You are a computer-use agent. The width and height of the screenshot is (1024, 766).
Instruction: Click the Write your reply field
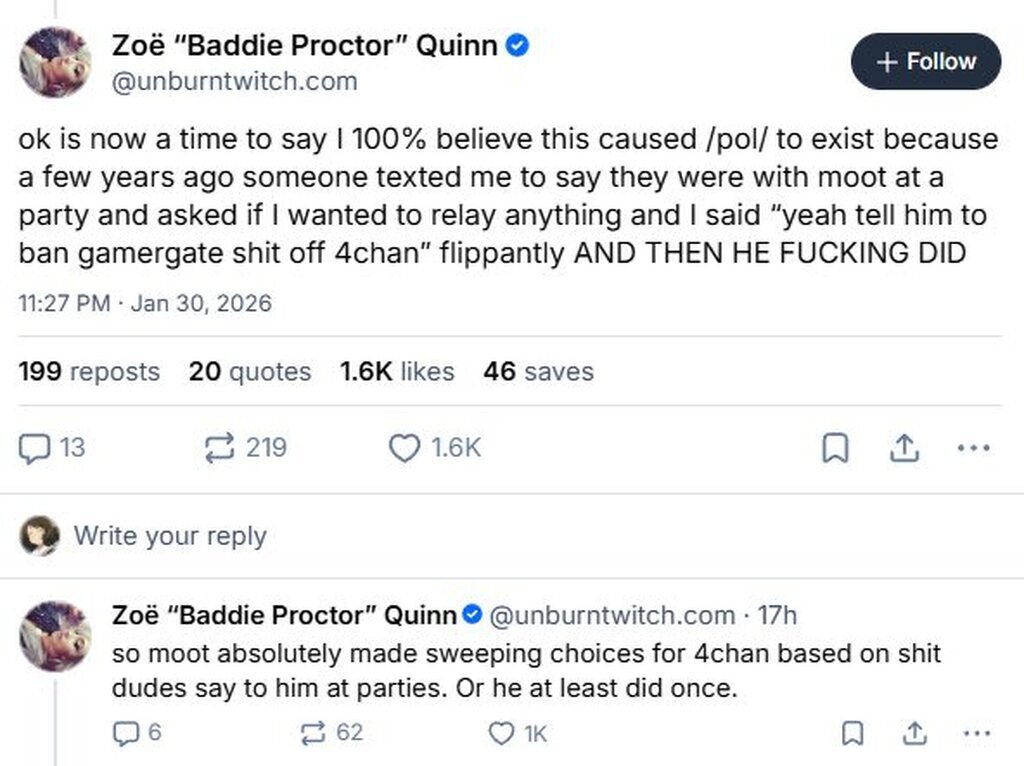coord(170,536)
